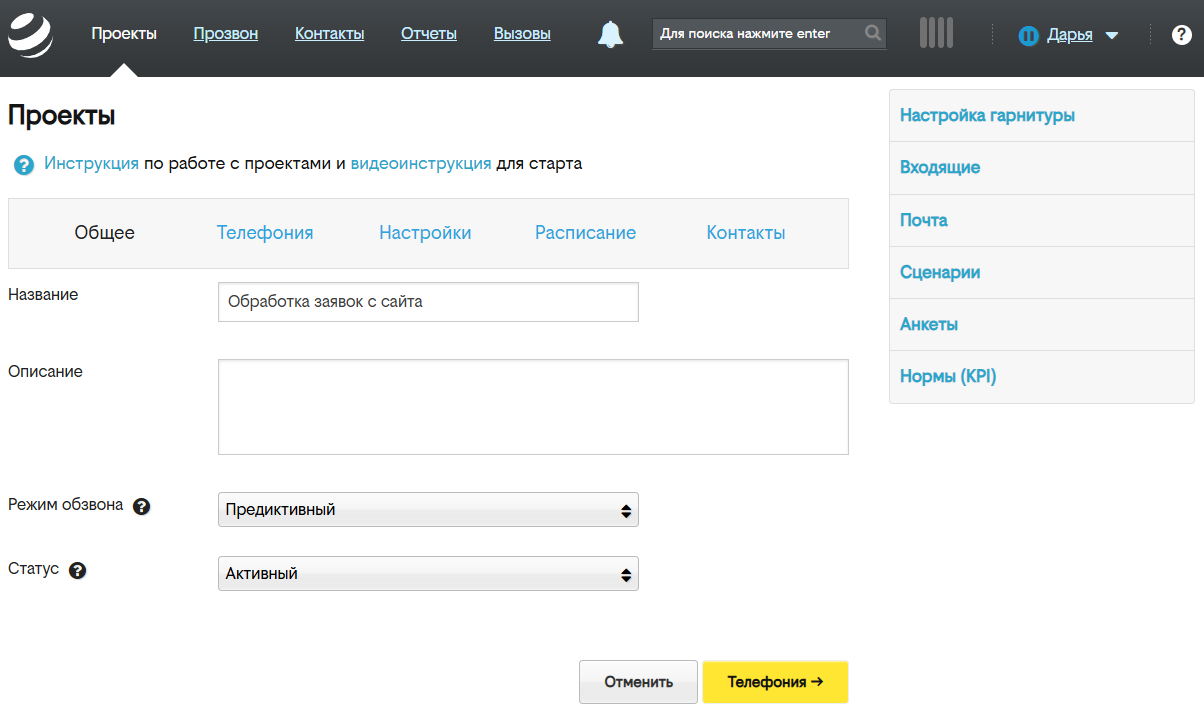Open the Прозвон section
The height and width of the screenshot is (713, 1204).
225,32
